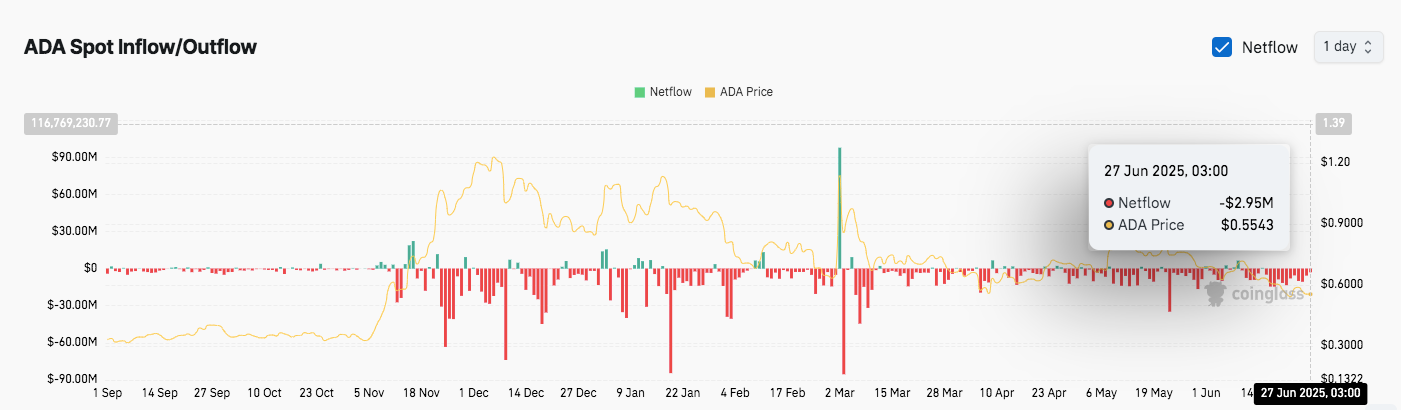This screenshot has width=1401, height=410.
Task: Open the 1 day interval dropdown
Action: [1349, 47]
